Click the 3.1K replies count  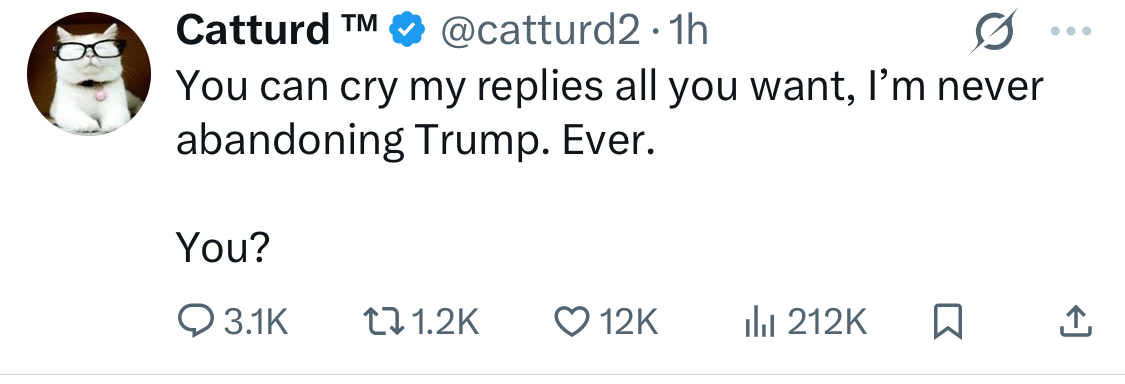click(x=256, y=321)
